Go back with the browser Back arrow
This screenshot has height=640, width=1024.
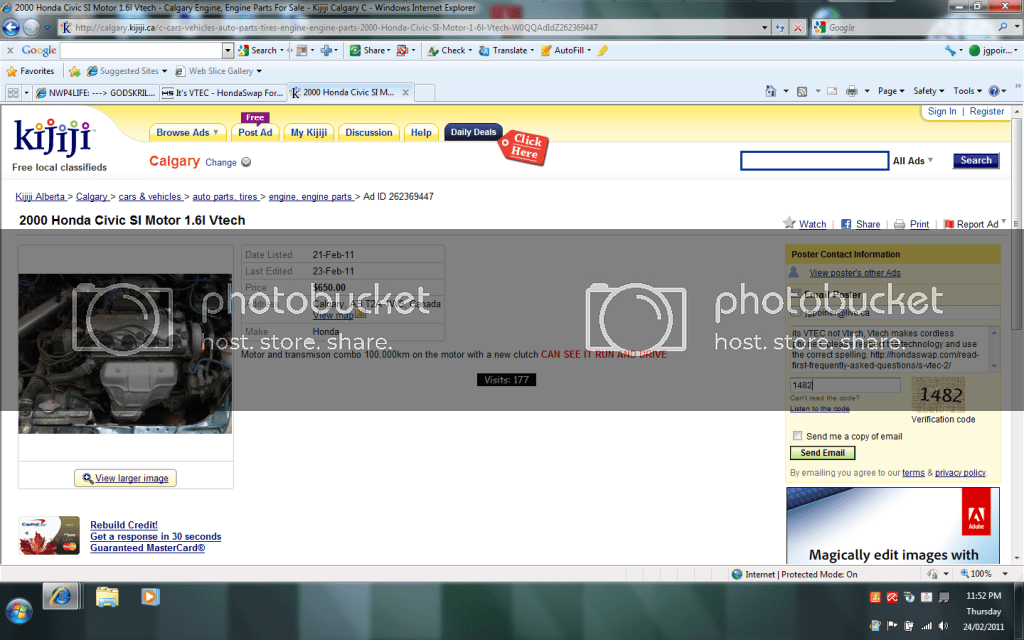click(x=11, y=27)
